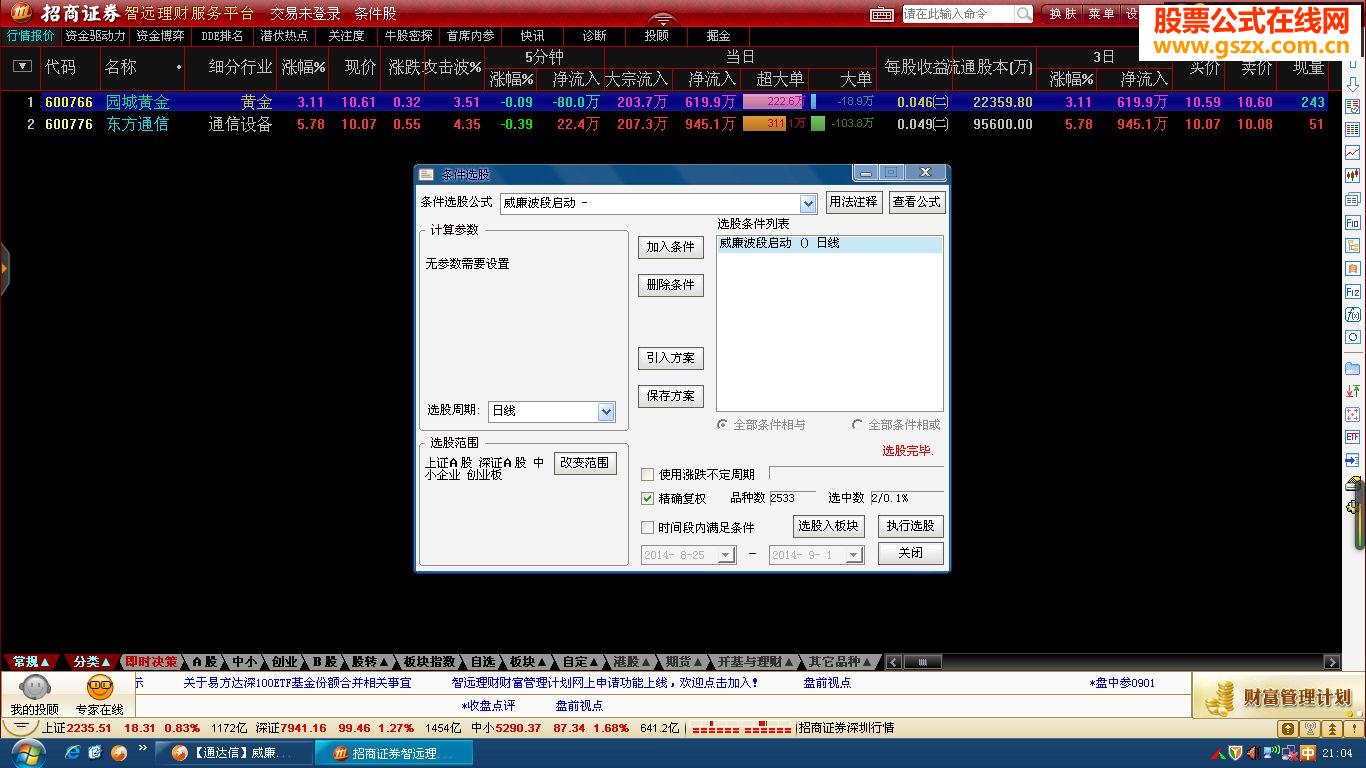Switch to the 创业 bottom tab

284,662
